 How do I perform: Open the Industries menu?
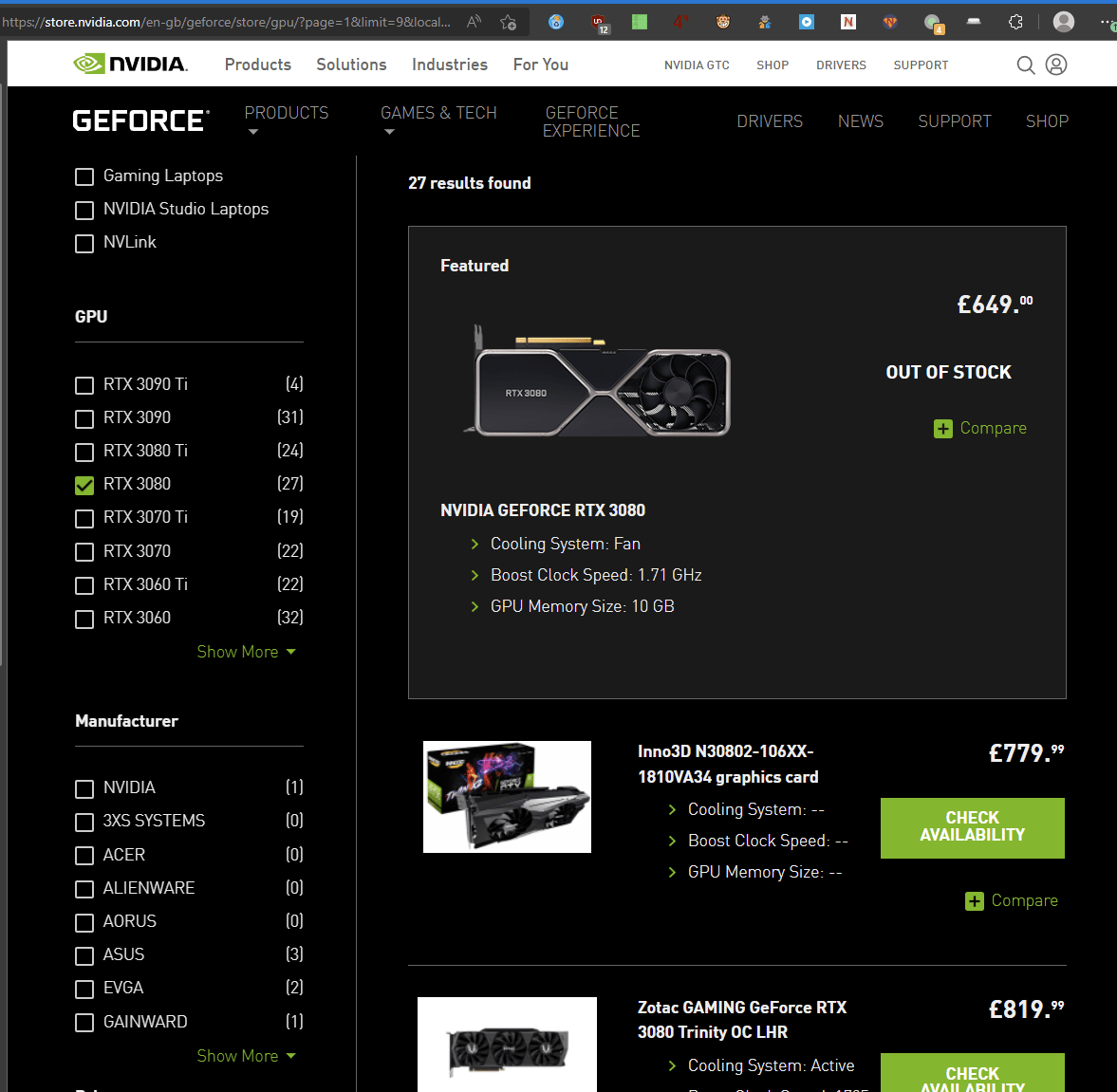[450, 65]
